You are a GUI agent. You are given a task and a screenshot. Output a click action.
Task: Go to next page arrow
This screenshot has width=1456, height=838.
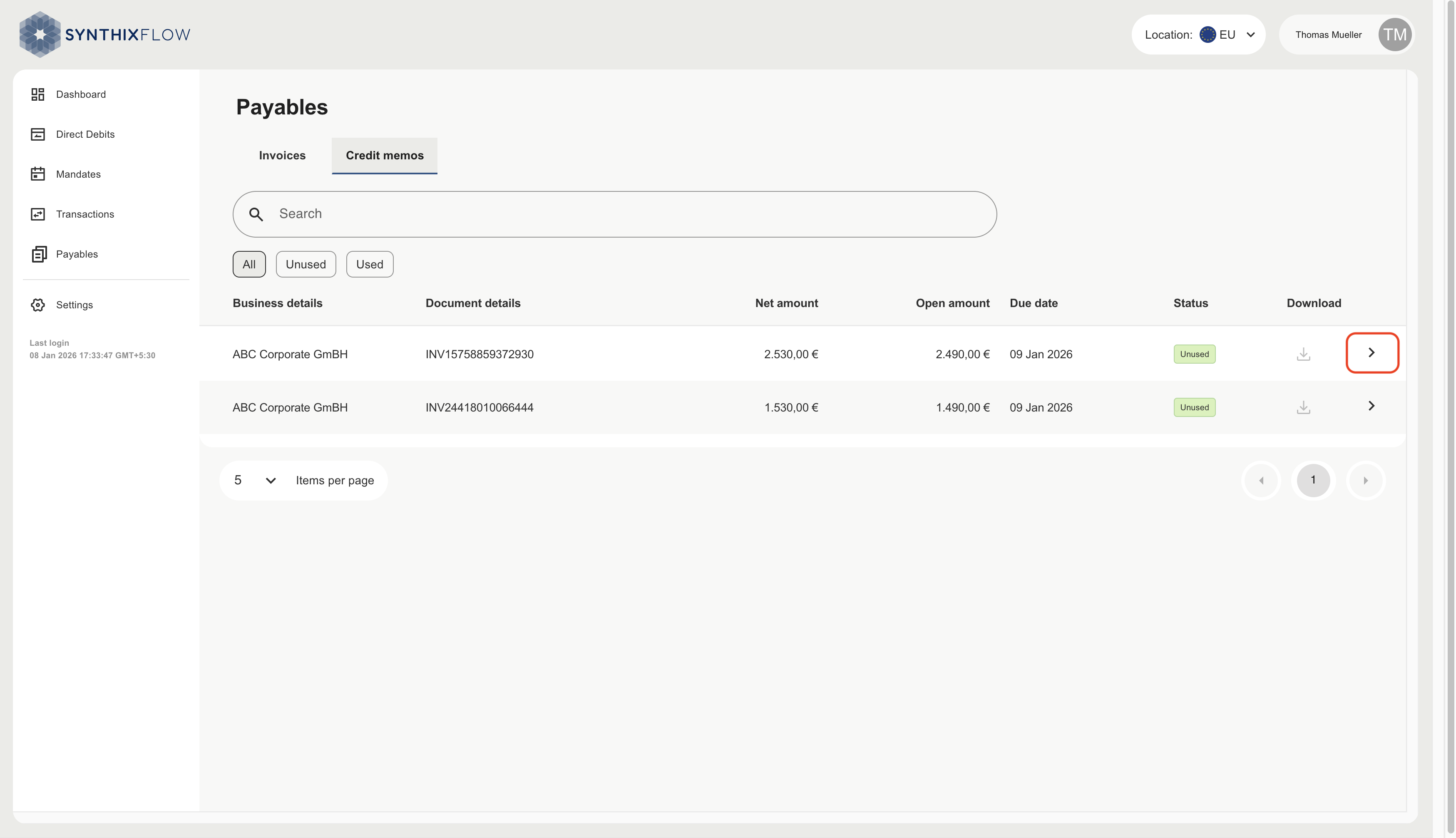pyautogui.click(x=1366, y=480)
